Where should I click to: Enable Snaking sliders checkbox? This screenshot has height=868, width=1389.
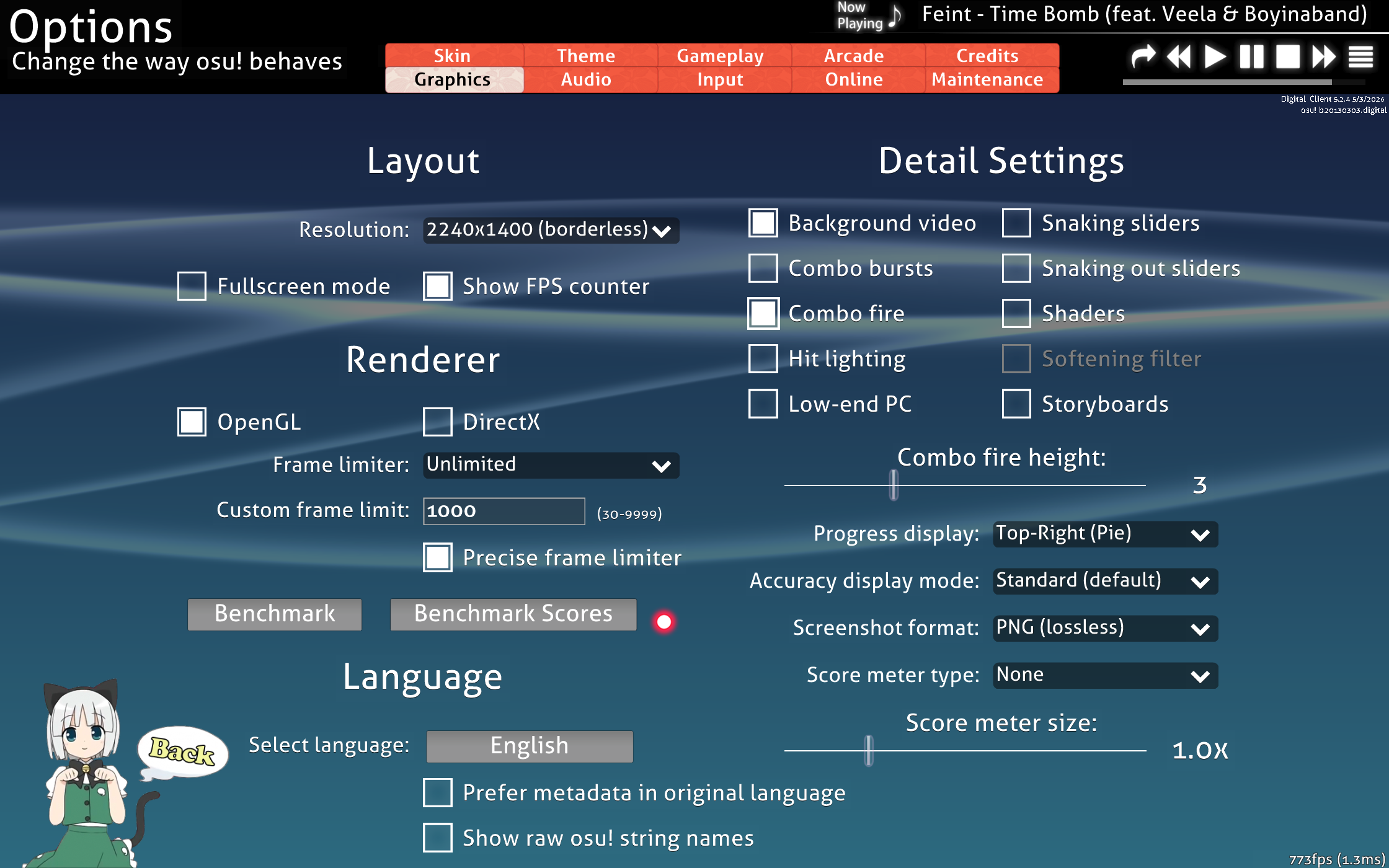[x=1017, y=223]
